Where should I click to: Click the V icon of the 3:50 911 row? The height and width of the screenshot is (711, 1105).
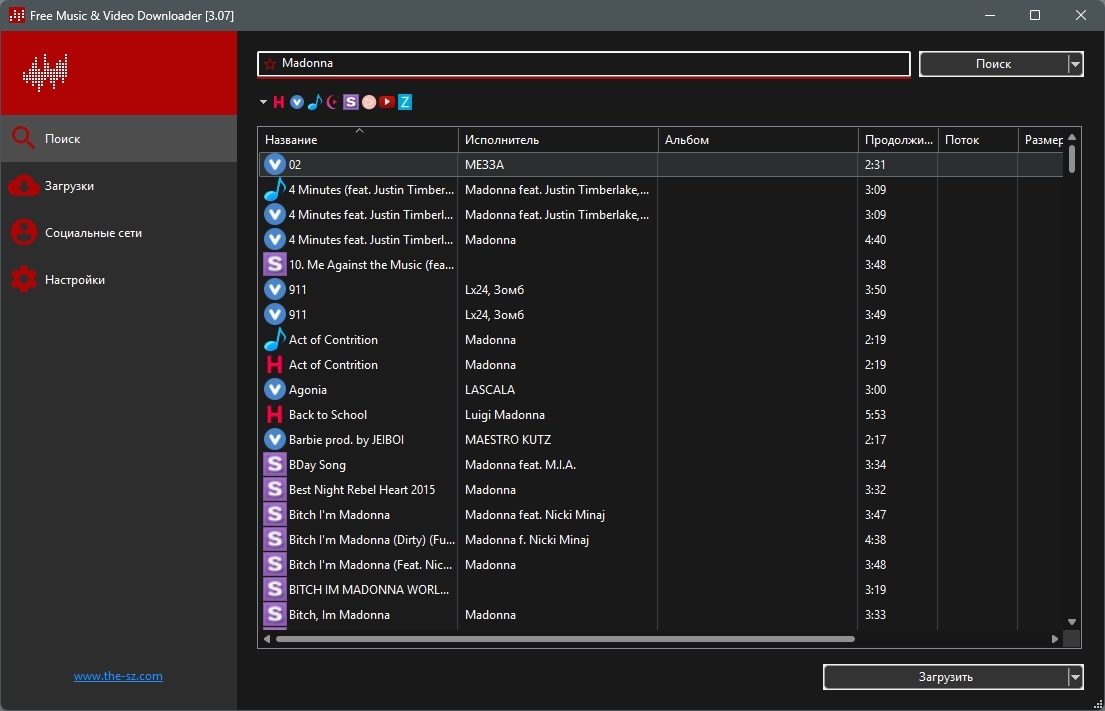(x=275, y=290)
